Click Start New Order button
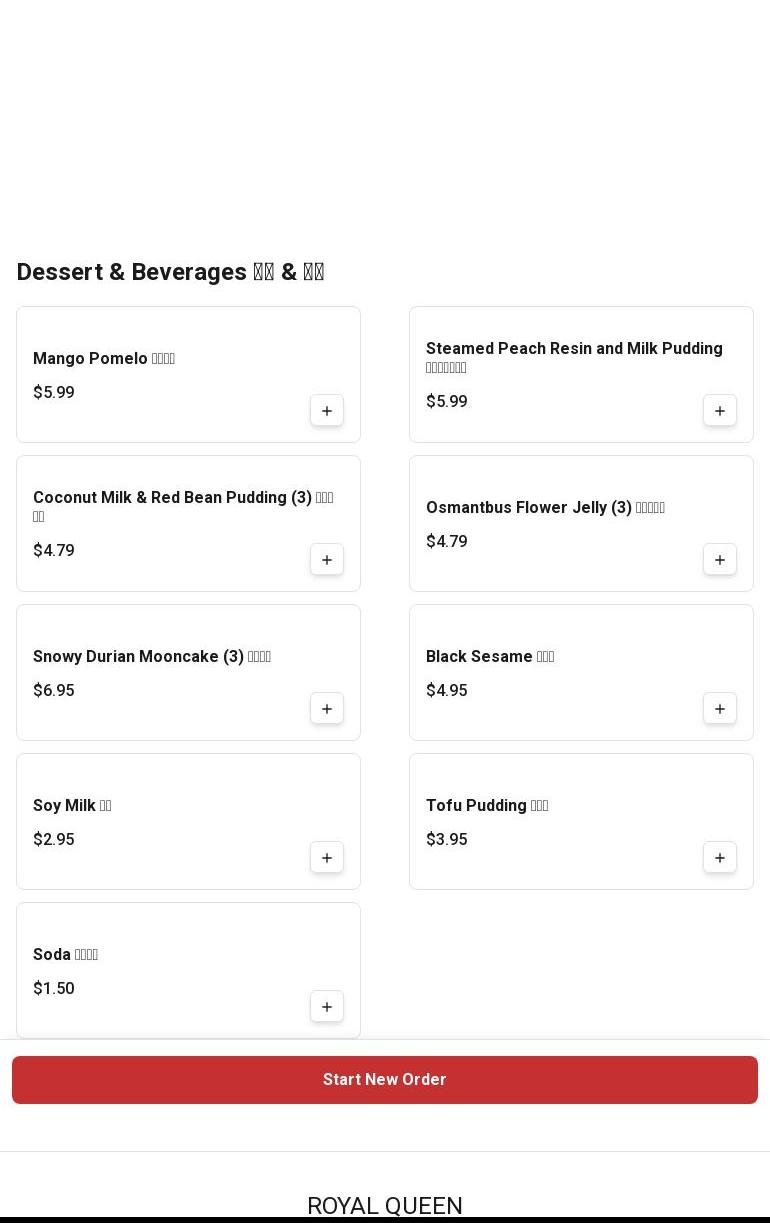Screen dimensions: 770x1223 pos(385,1080)
